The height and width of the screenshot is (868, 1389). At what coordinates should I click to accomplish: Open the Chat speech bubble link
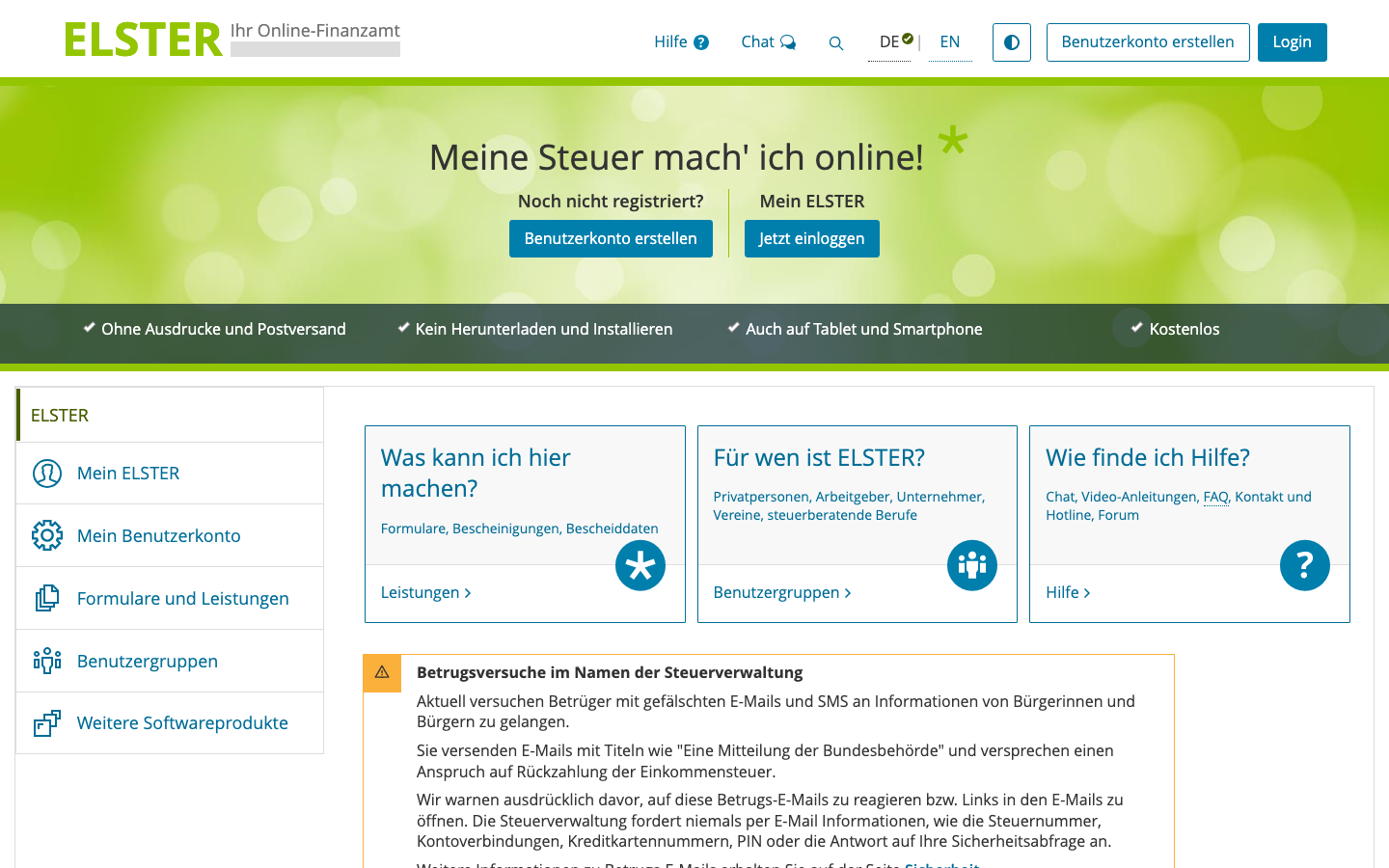768,42
